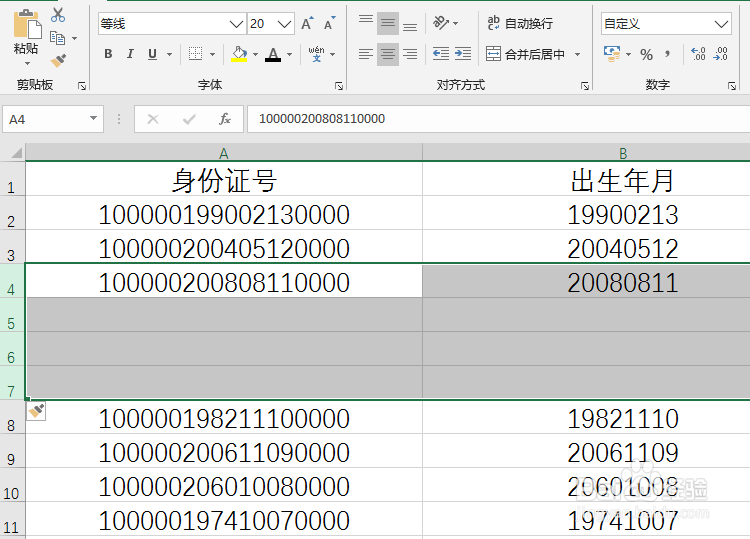Click the text orientation icon
The image size is (750, 539).
(441, 23)
